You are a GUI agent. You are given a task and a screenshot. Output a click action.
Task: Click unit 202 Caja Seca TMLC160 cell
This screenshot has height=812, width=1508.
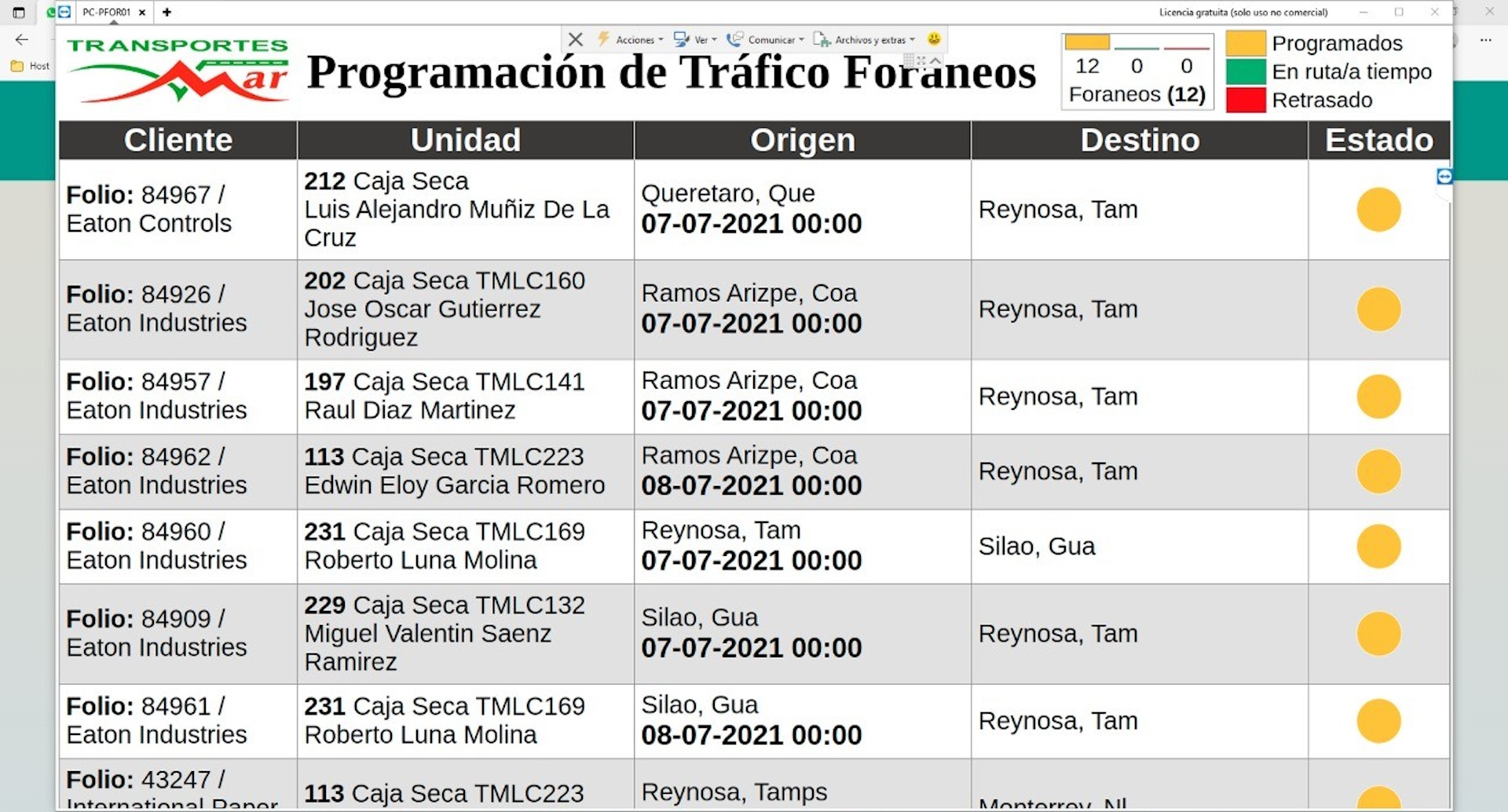[x=466, y=309]
